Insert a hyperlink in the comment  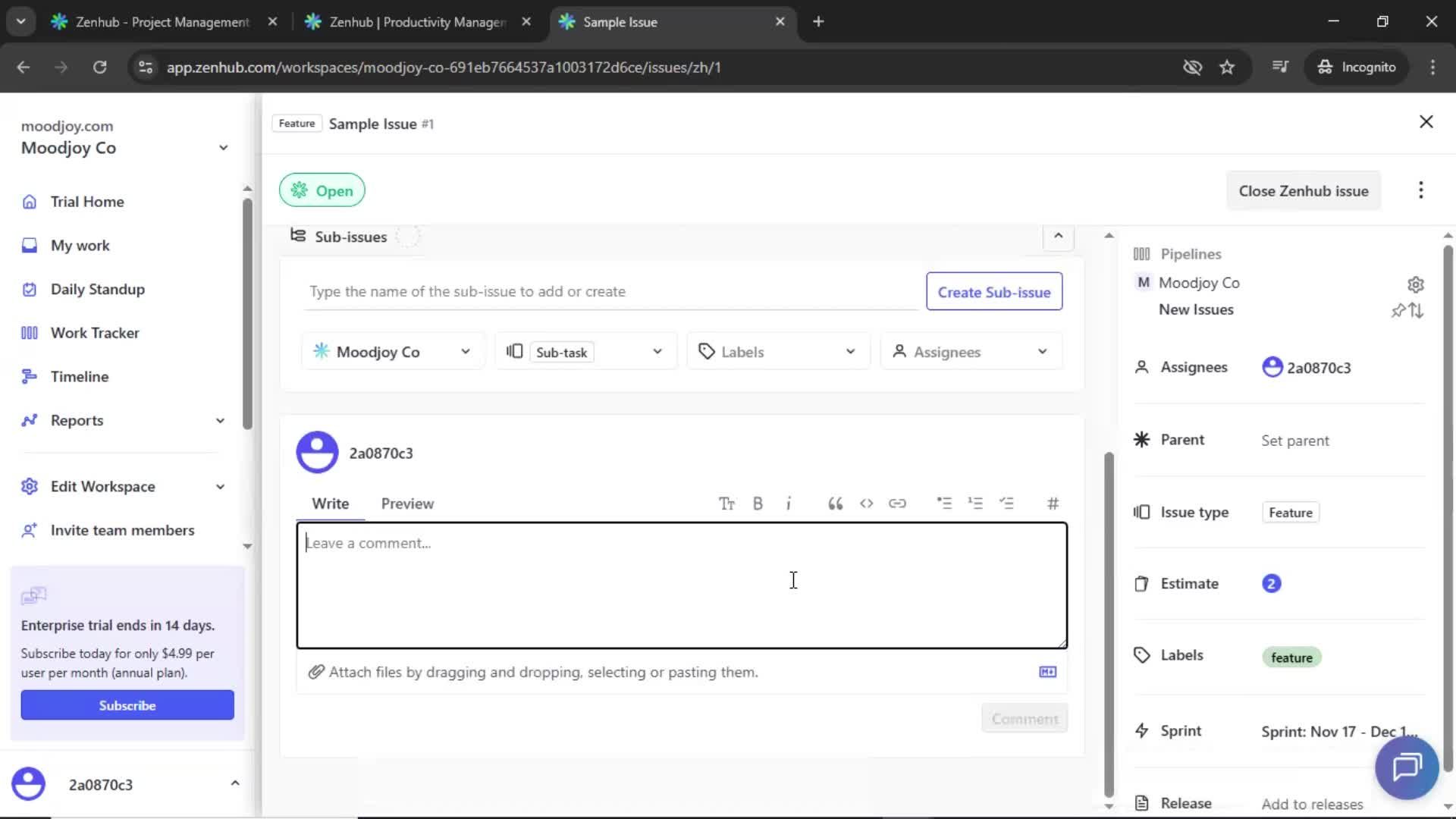click(898, 503)
